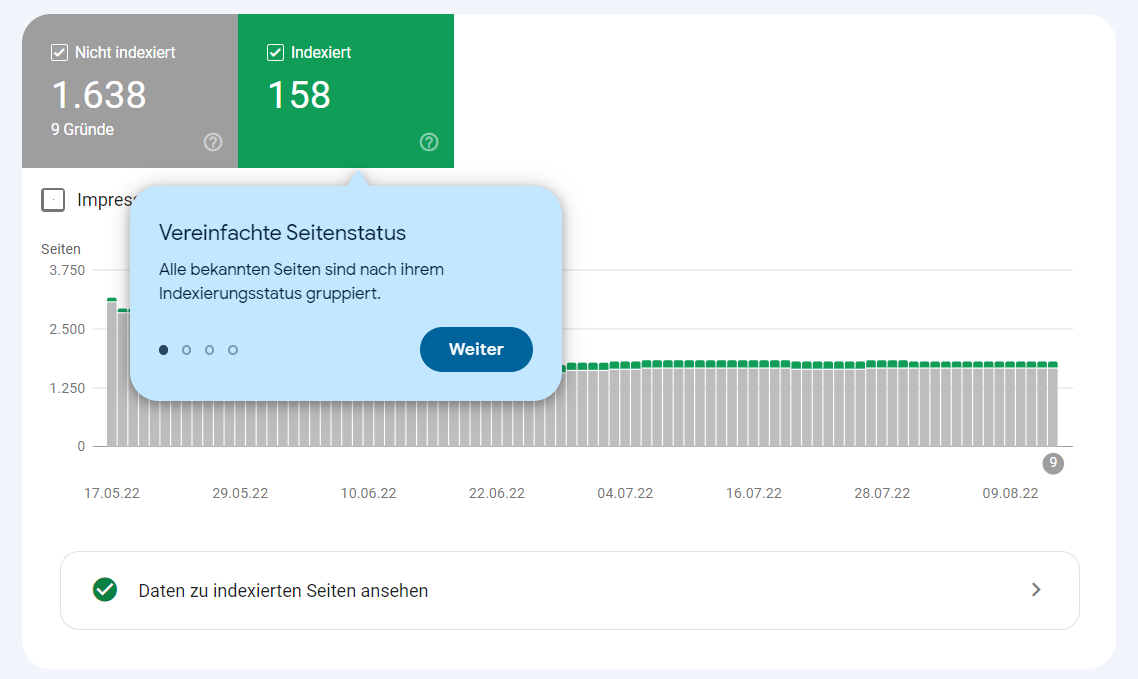The height and width of the screenshot is (679, 1138).
Task: Click the tooltip progress dots row
Action: click(x=197, y=350)
